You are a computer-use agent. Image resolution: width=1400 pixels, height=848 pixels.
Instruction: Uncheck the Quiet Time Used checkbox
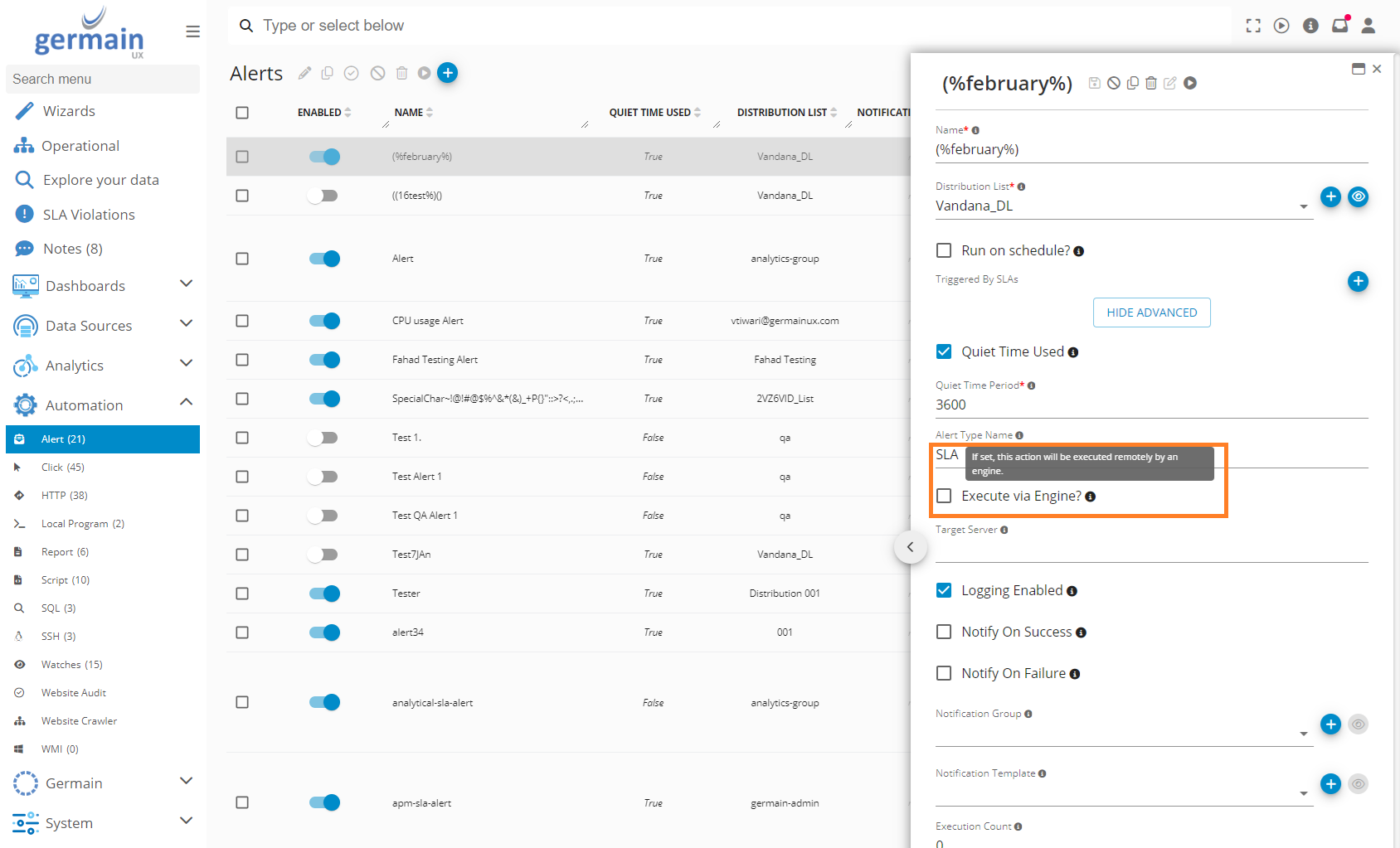point(944,351)
